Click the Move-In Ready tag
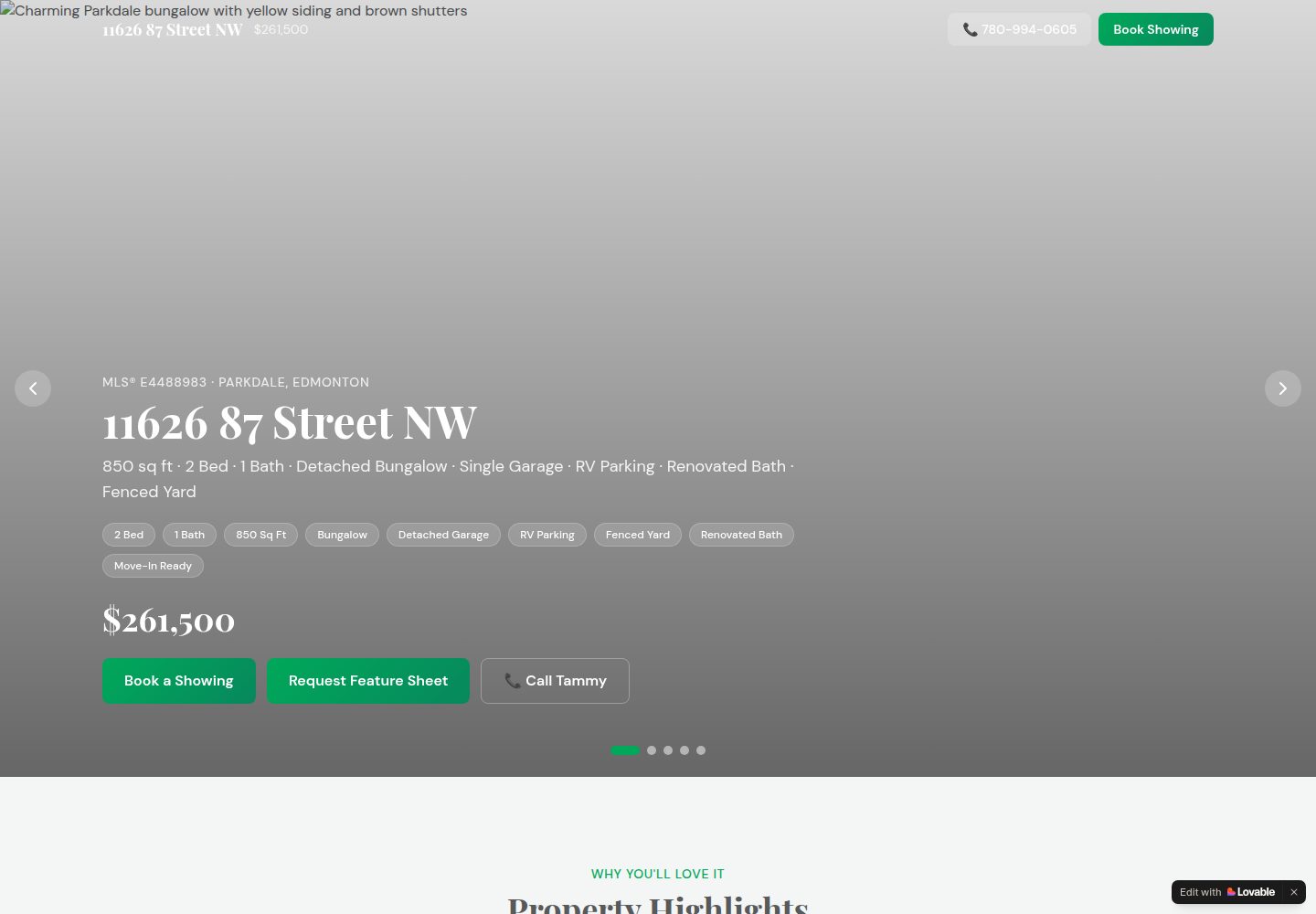This screenshot has height=914, width=1316. (153, 566)
